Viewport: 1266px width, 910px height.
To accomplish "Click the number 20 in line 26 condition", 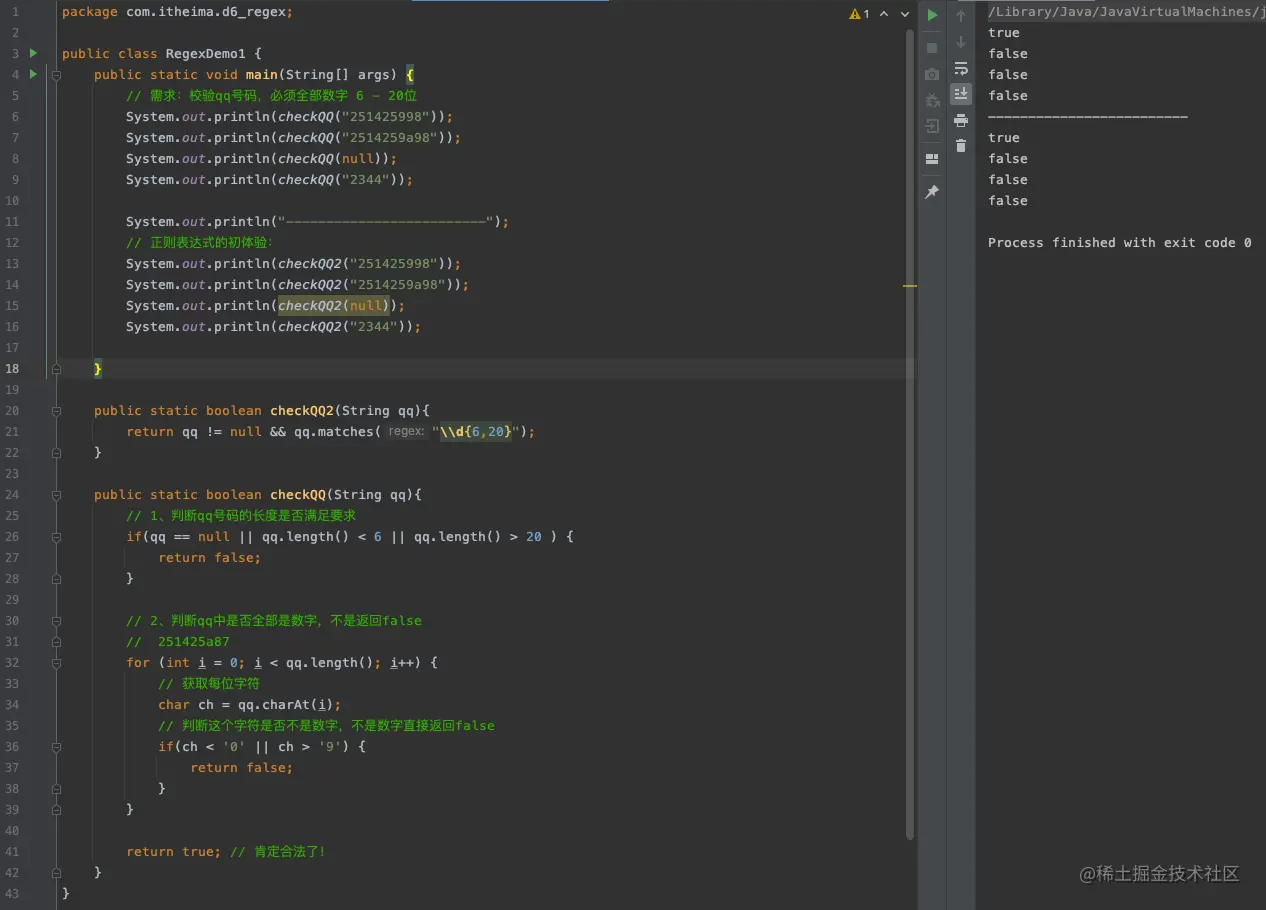I will pyautogui.click(x=534, y=537).
